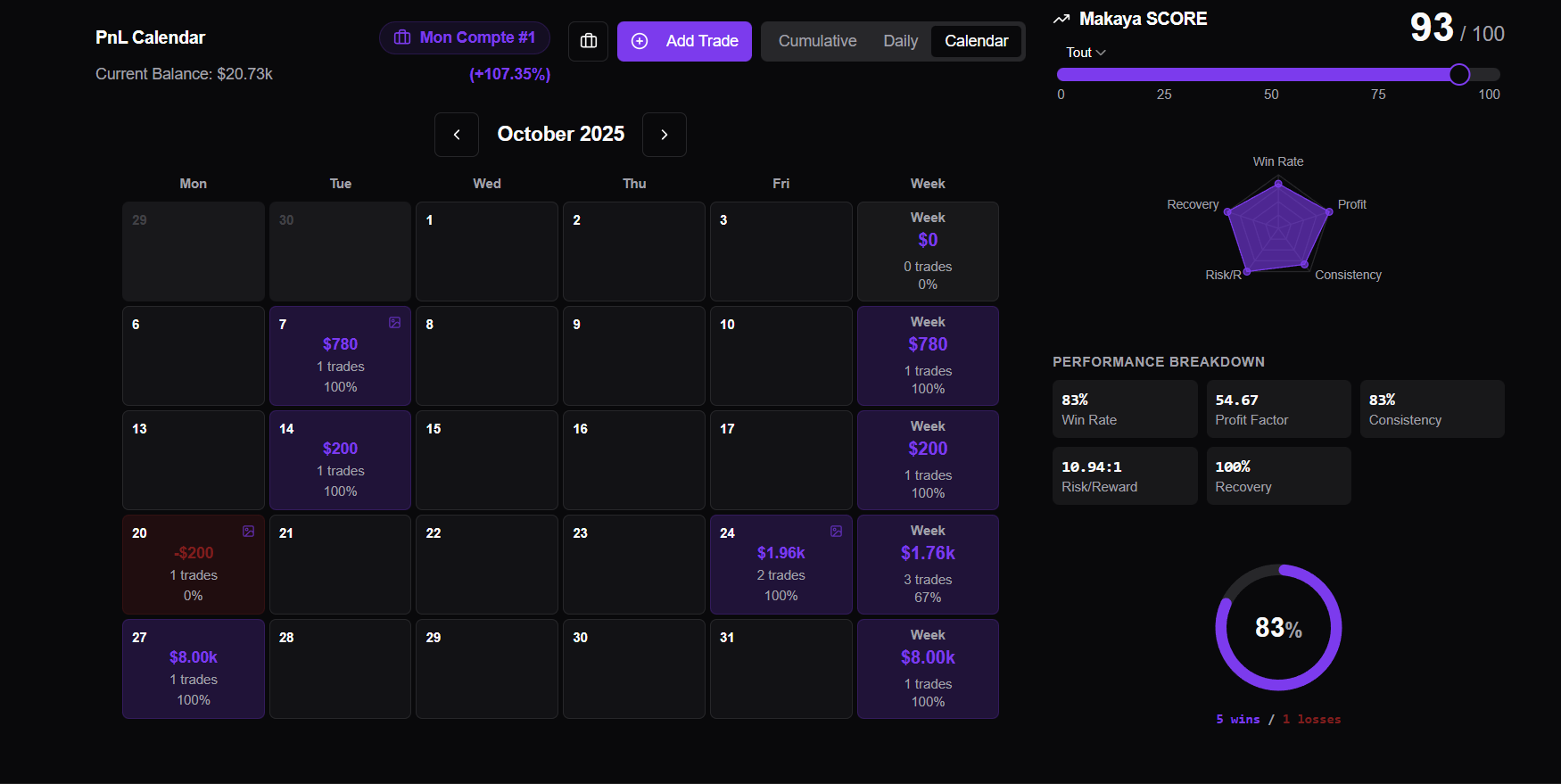This screenshot has width=1561, height=784.
Task: Select the Calendar view tab
Action: point(976,41)
